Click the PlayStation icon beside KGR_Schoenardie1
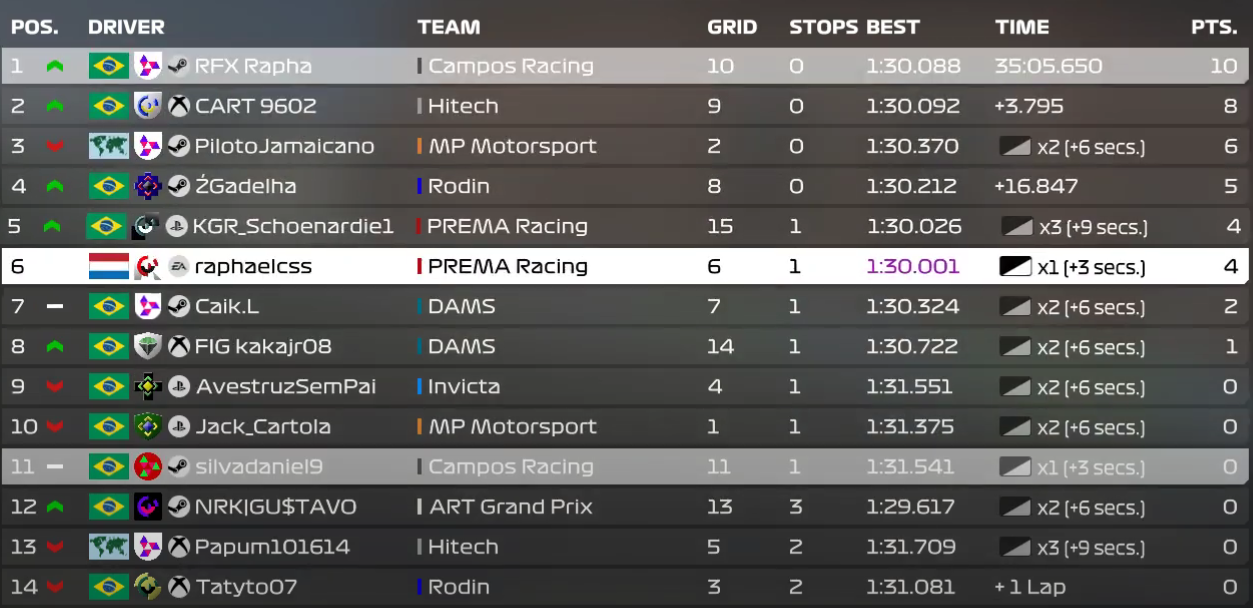Image resolution: width=1253 pixels, height=608 pixels. tap(176, 226)
